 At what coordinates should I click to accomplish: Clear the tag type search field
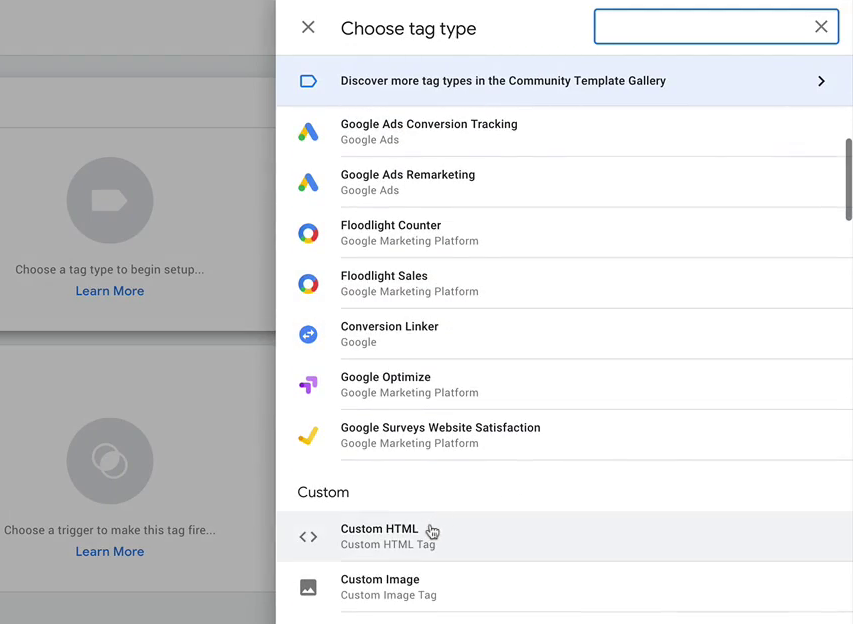tap(821, 26)
